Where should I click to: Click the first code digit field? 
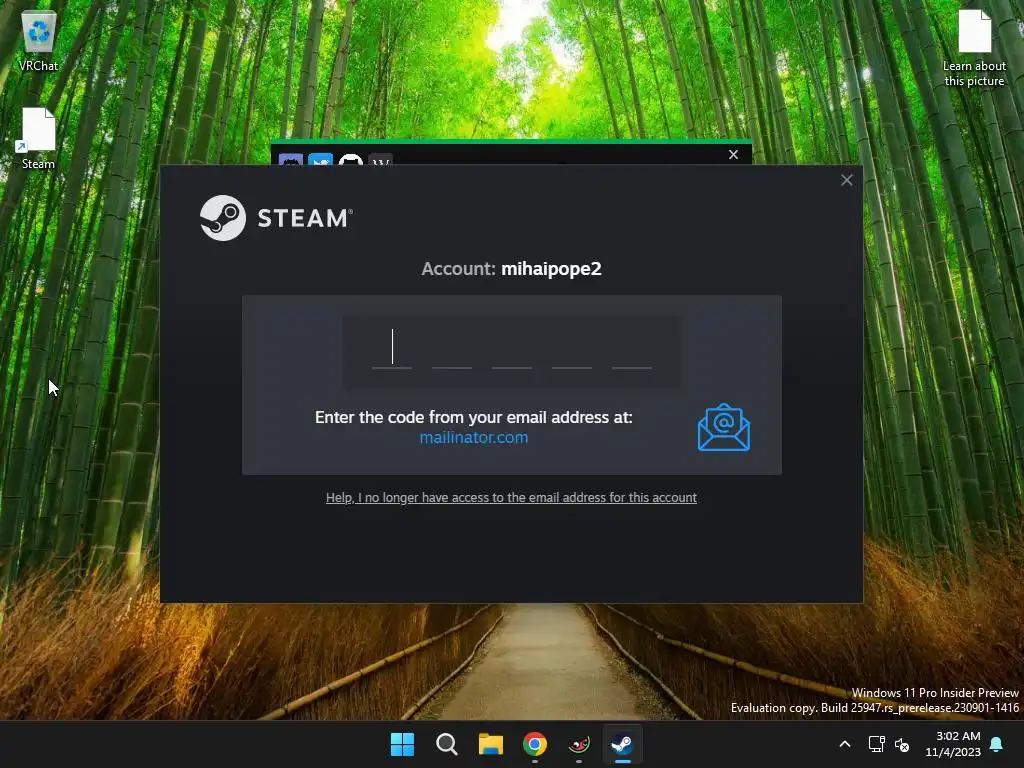(392, 349)
